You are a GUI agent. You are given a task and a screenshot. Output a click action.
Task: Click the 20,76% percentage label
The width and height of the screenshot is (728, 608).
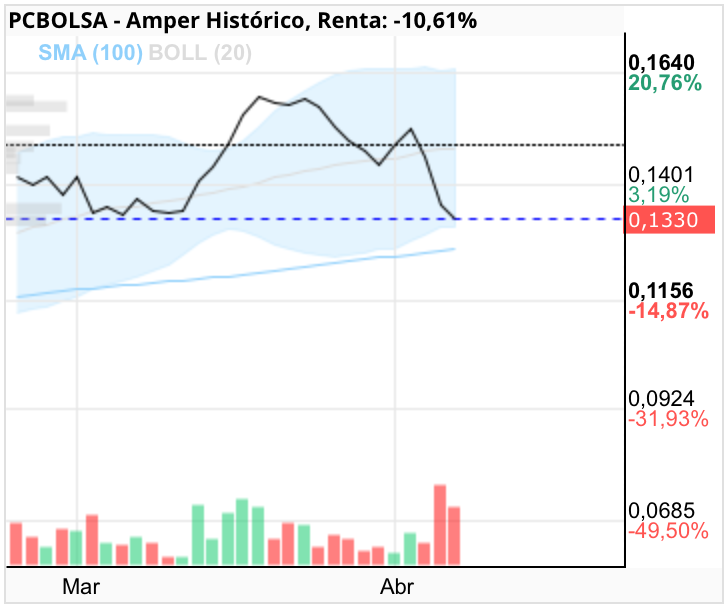pyautogui.click(x=665, y=83)
